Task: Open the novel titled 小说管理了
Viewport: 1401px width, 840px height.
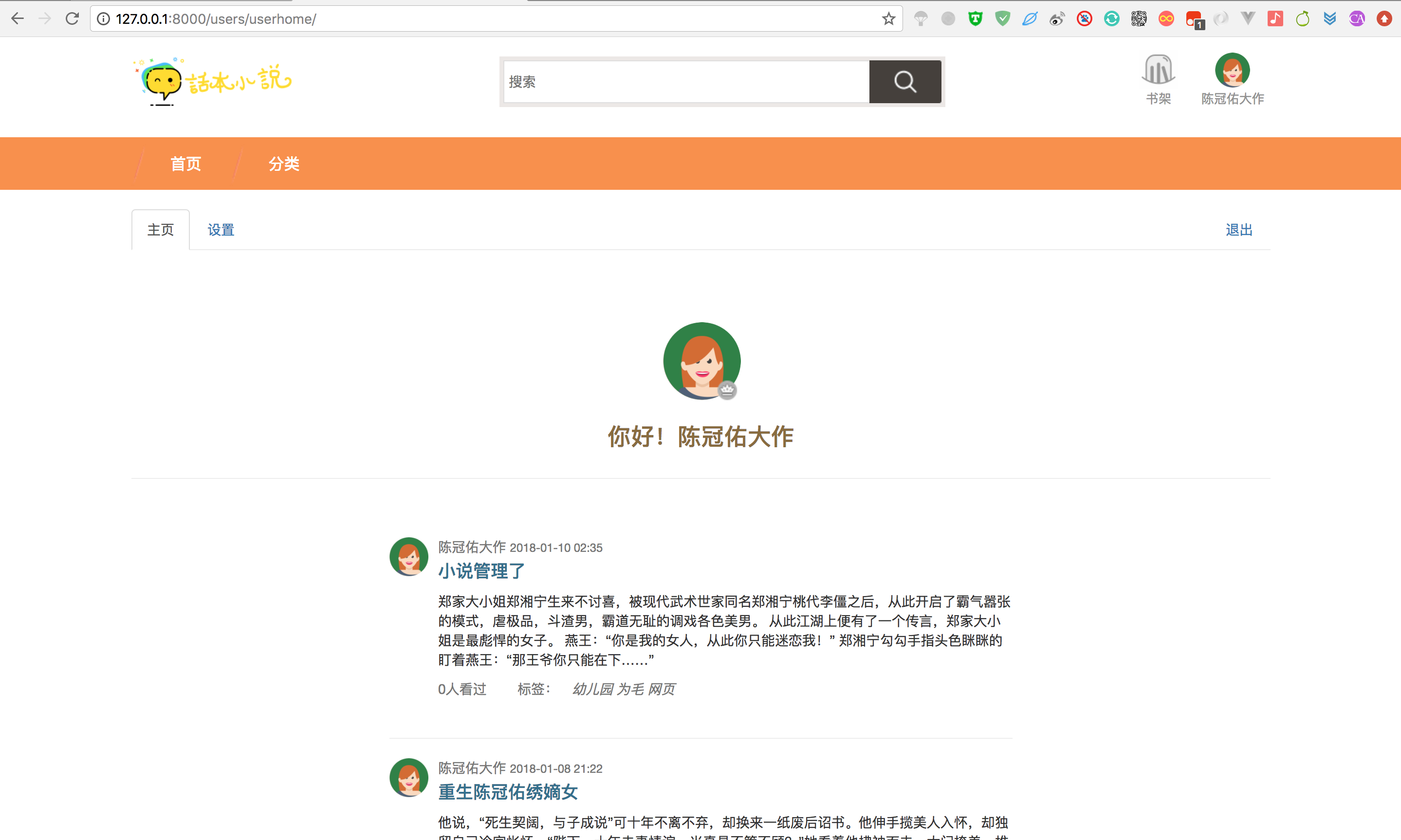Action: pos(482,570)
